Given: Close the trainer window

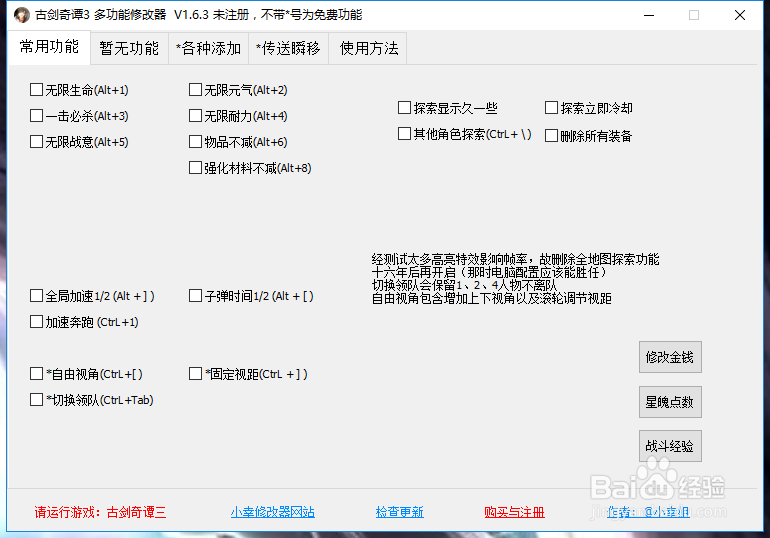Looking at the screenshot, I should (x=740, y=15).
